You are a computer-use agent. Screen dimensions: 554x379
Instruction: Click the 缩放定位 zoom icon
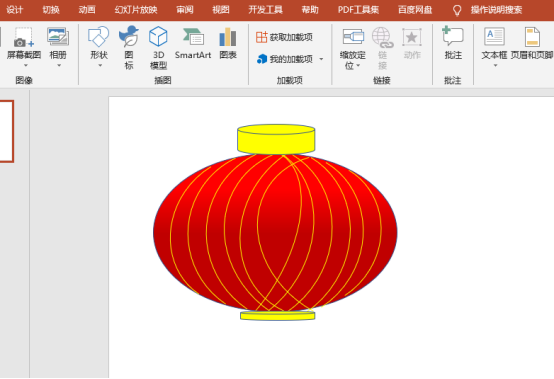[x=353, y=37]
